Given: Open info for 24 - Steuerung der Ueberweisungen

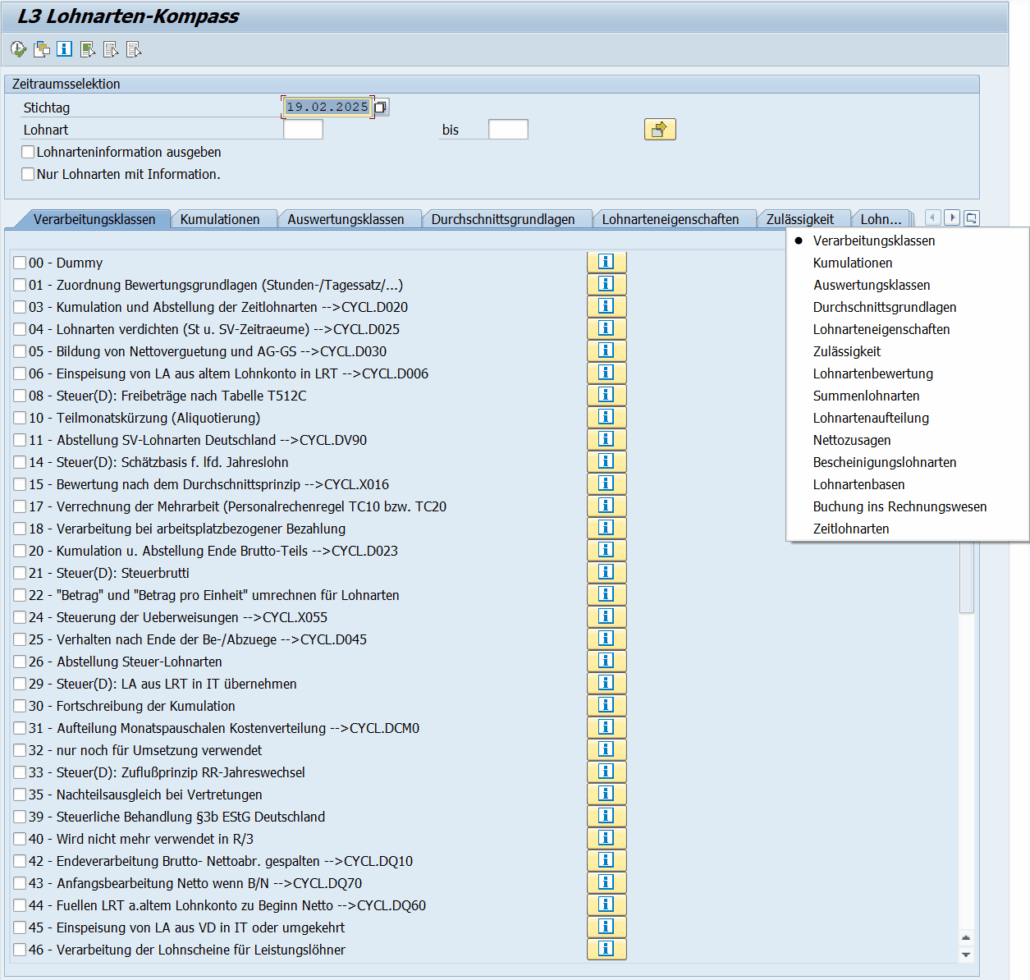Looking at the screenshot, I should pos(606,617).
